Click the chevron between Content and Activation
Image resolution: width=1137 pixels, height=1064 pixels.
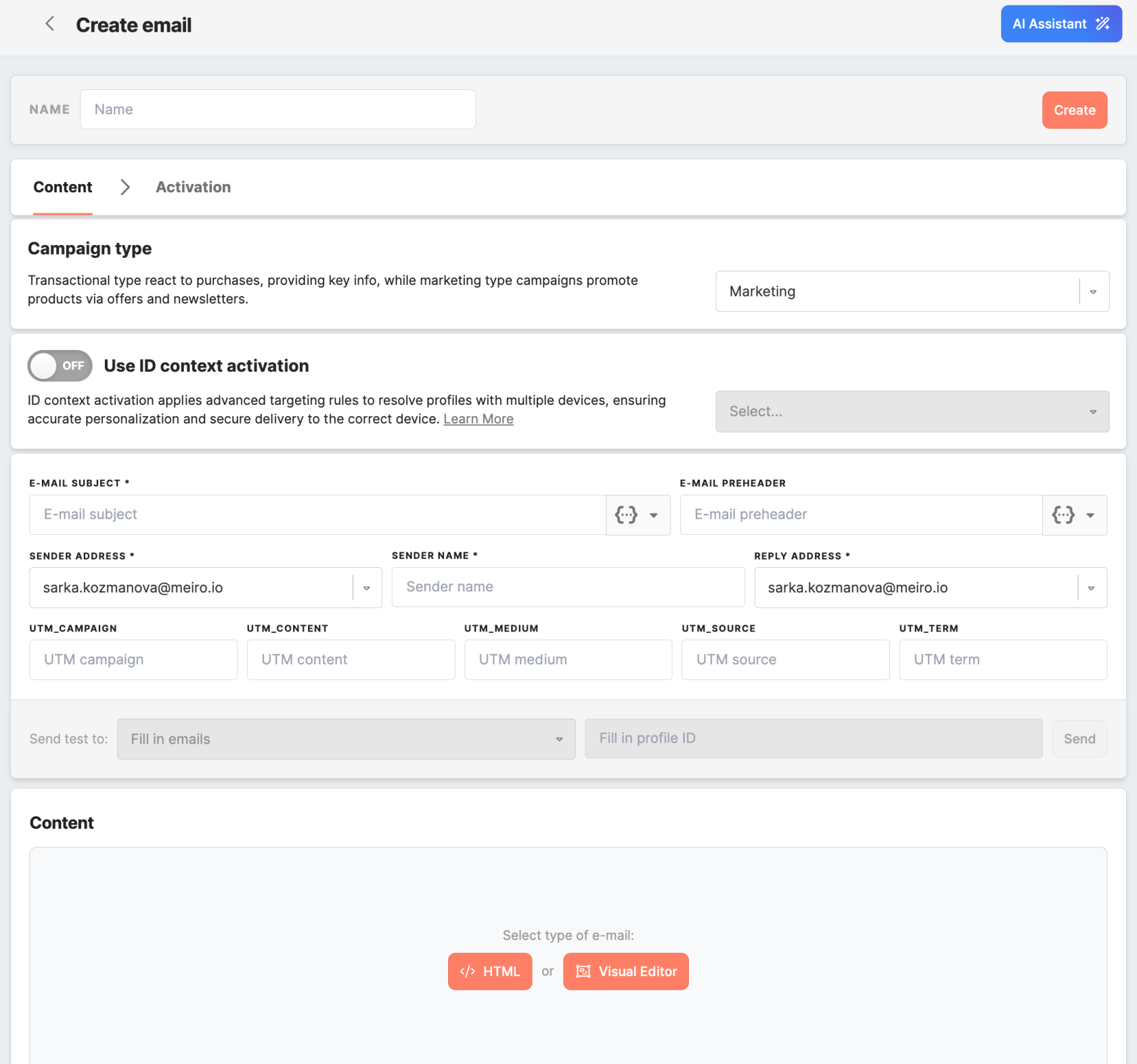point(125,187)
